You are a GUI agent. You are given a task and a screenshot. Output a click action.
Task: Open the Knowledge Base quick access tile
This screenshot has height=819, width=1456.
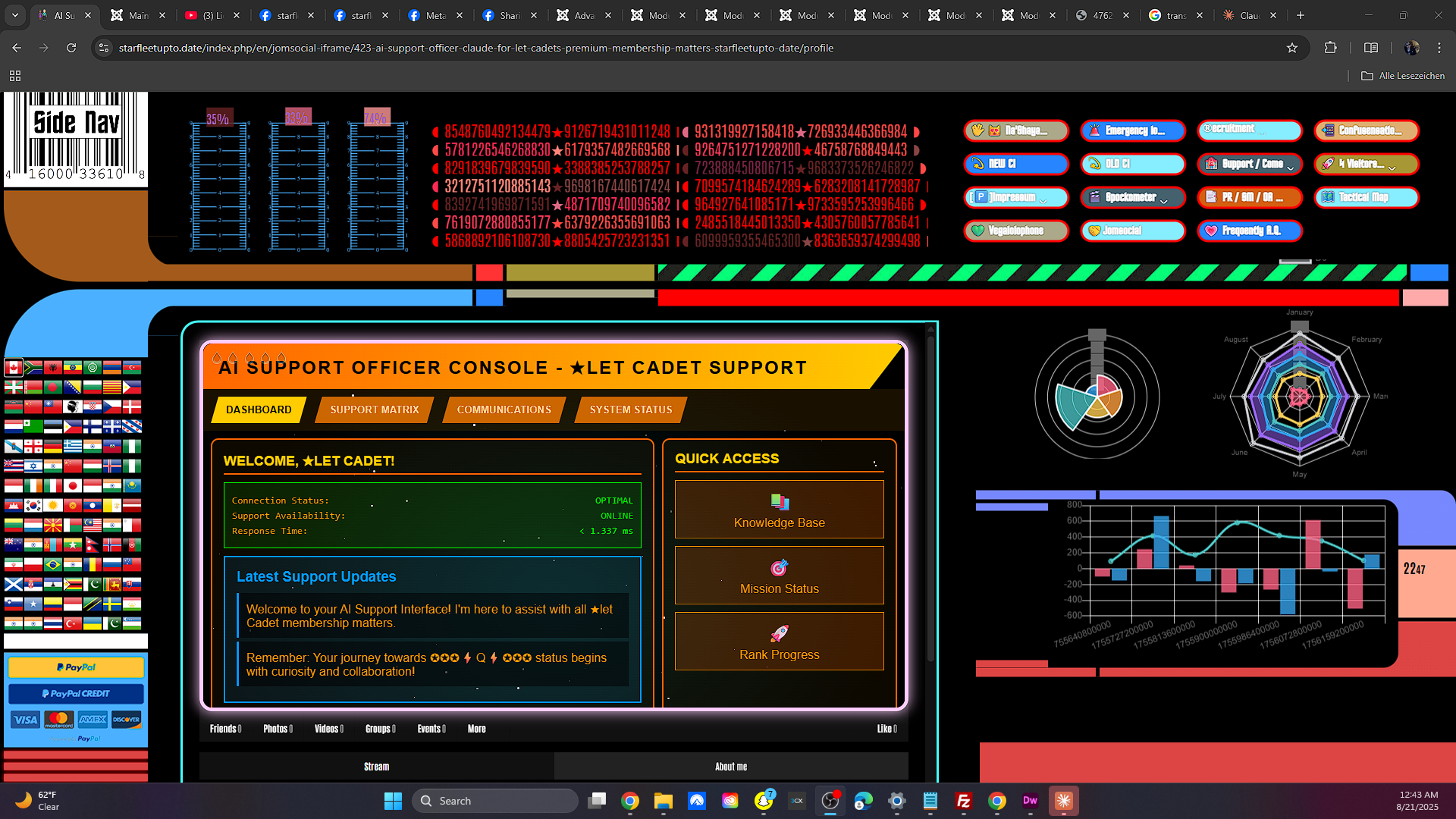(779, 510)
